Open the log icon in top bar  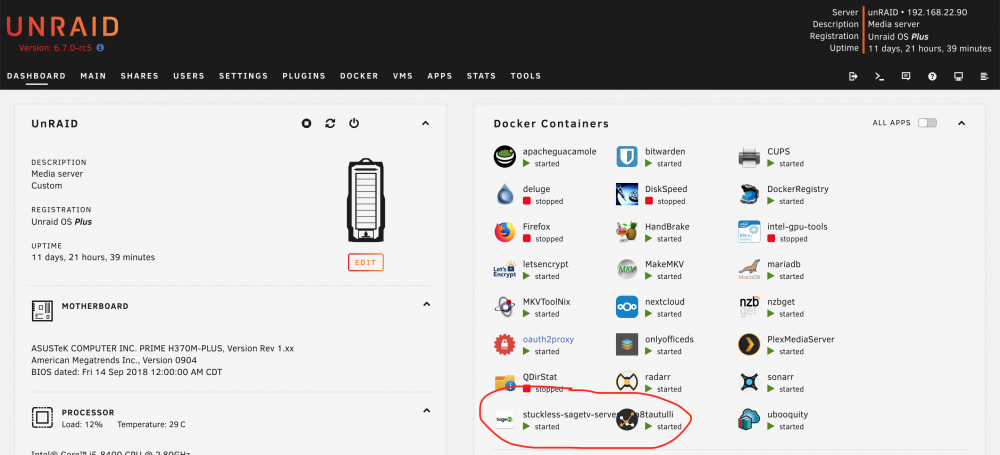pyautogui.click(x=984, y=77)
